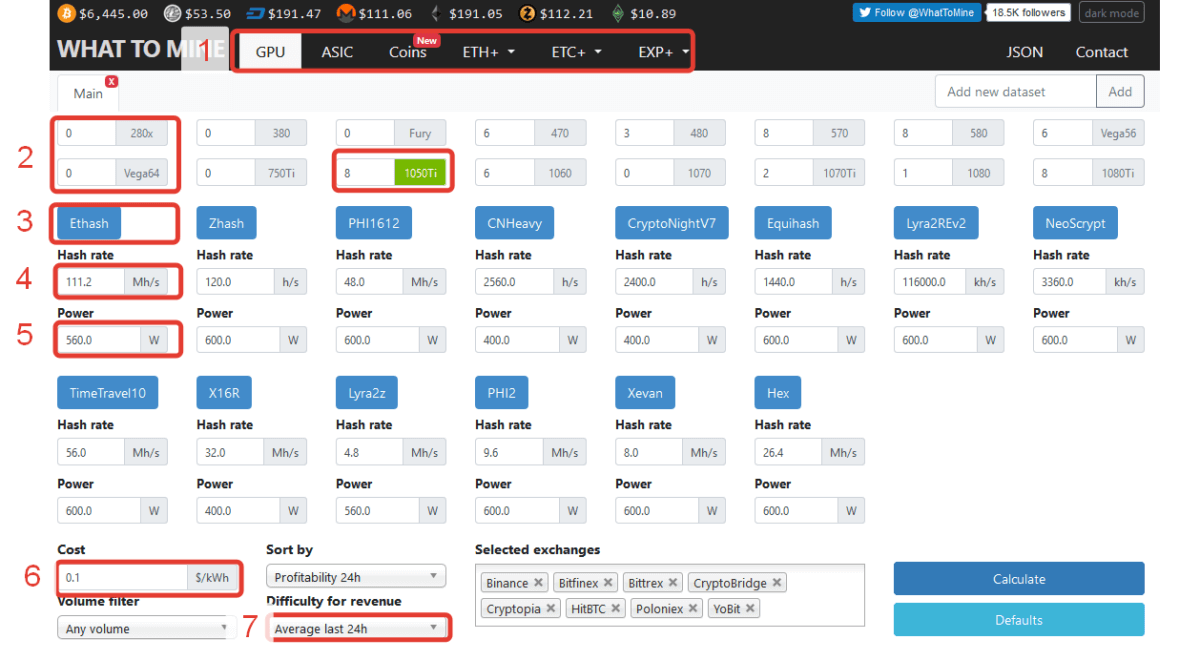
Task: Follow @WhatToMine on Twitter
Action: click(x=916, y=13)
